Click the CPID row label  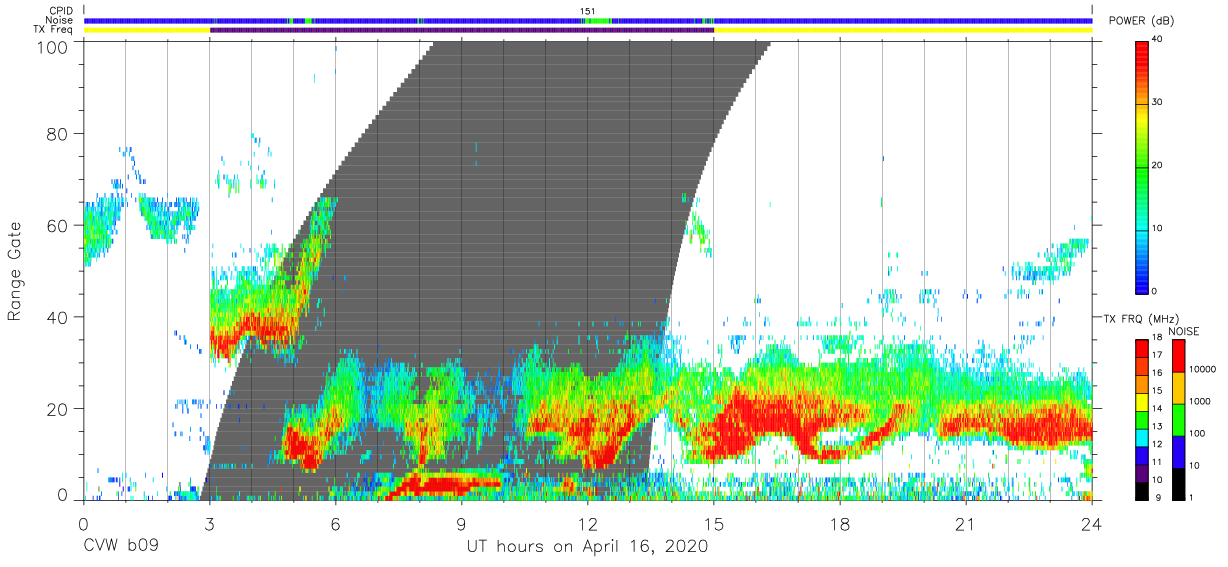pos(60,11)
